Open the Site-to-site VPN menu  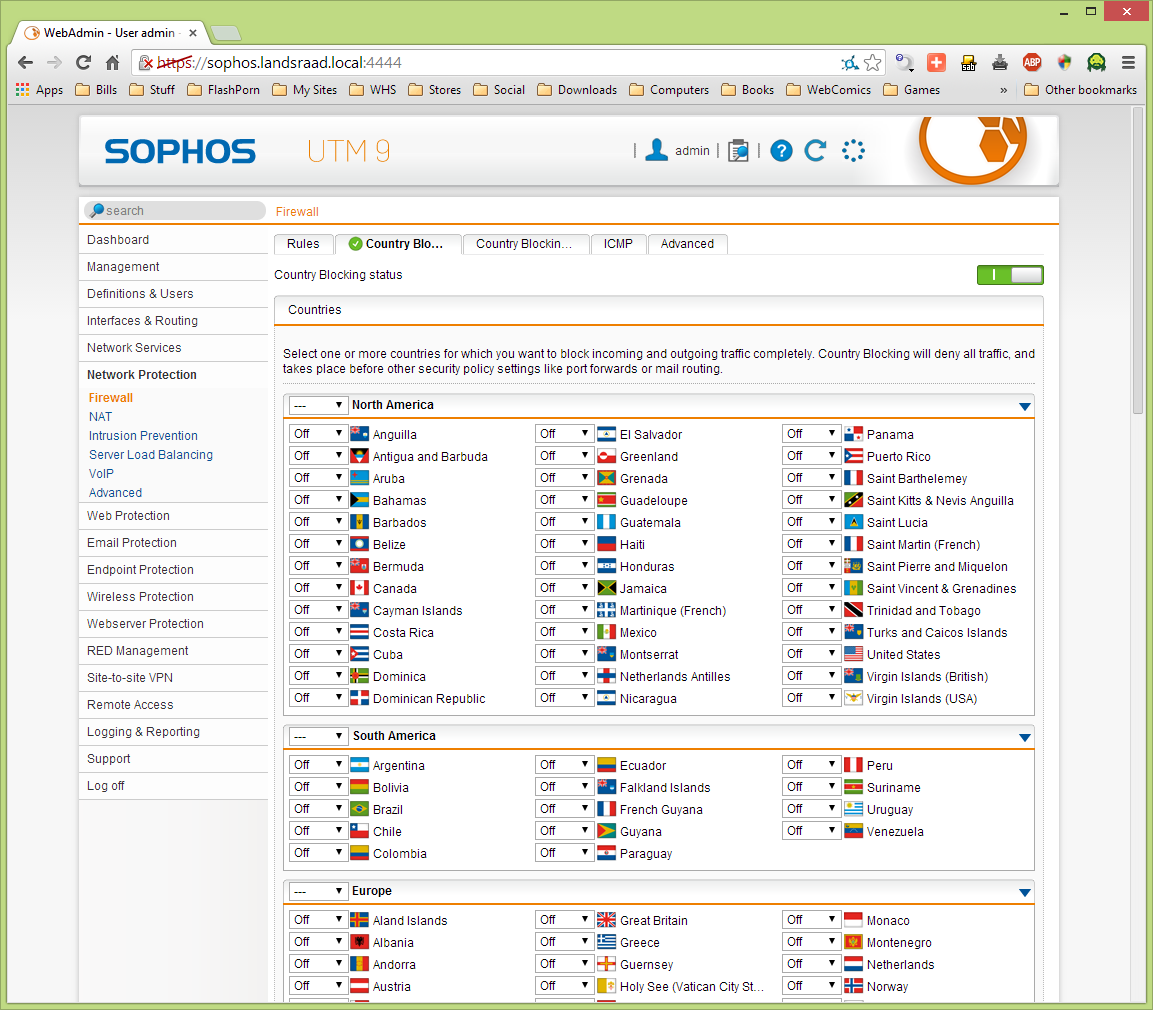(174, 677)
